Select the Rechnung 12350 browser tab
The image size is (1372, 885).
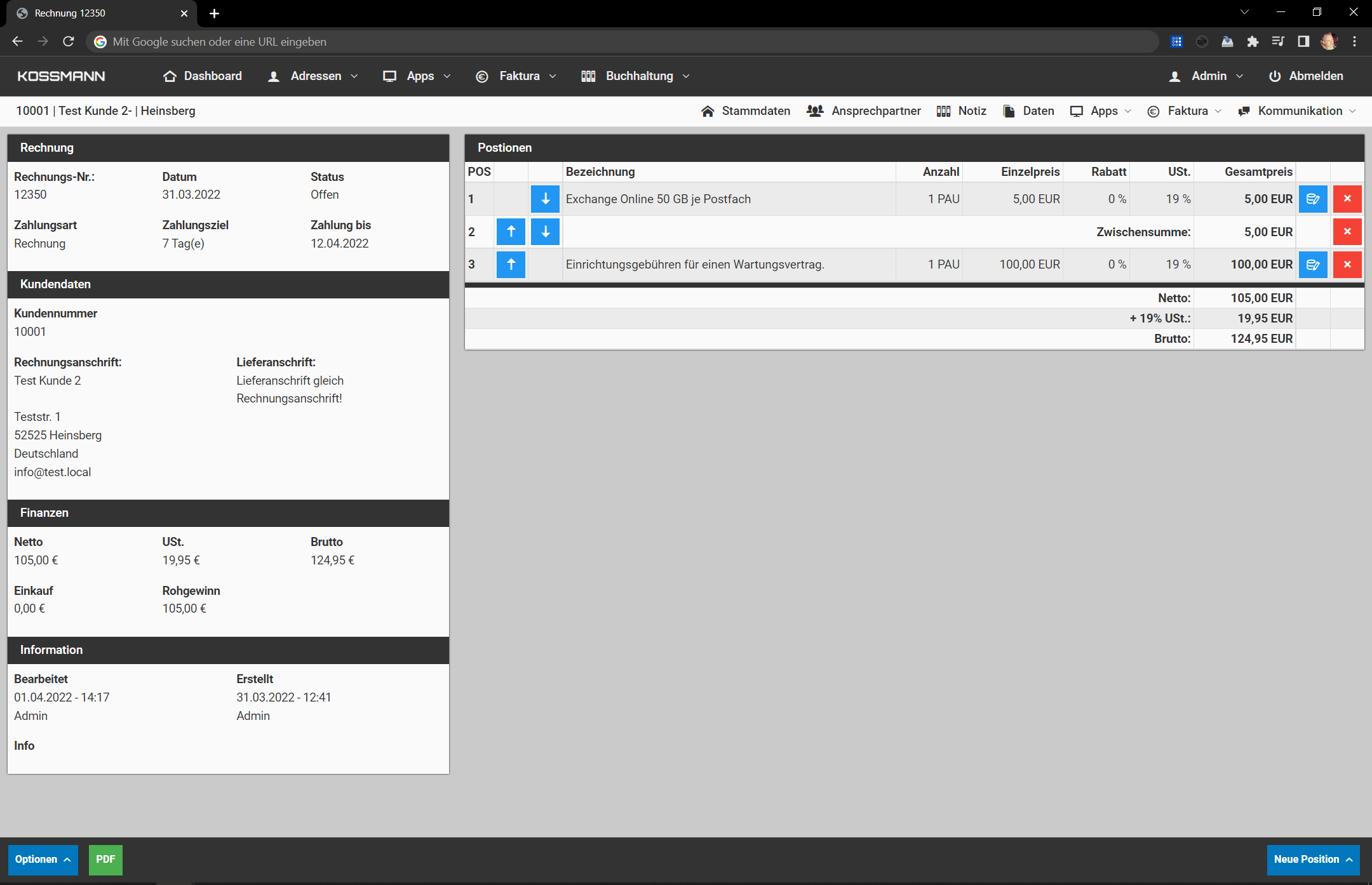89,13
